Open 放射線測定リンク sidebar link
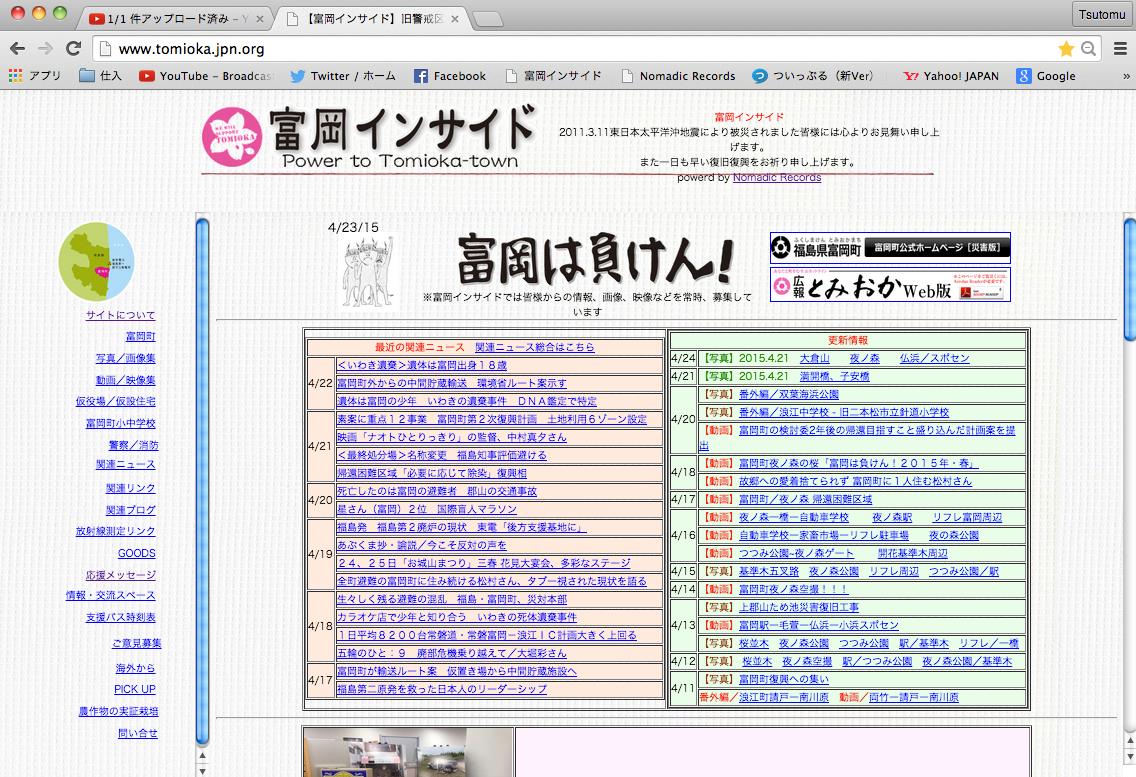The image size is (1136, 777). 115,531
